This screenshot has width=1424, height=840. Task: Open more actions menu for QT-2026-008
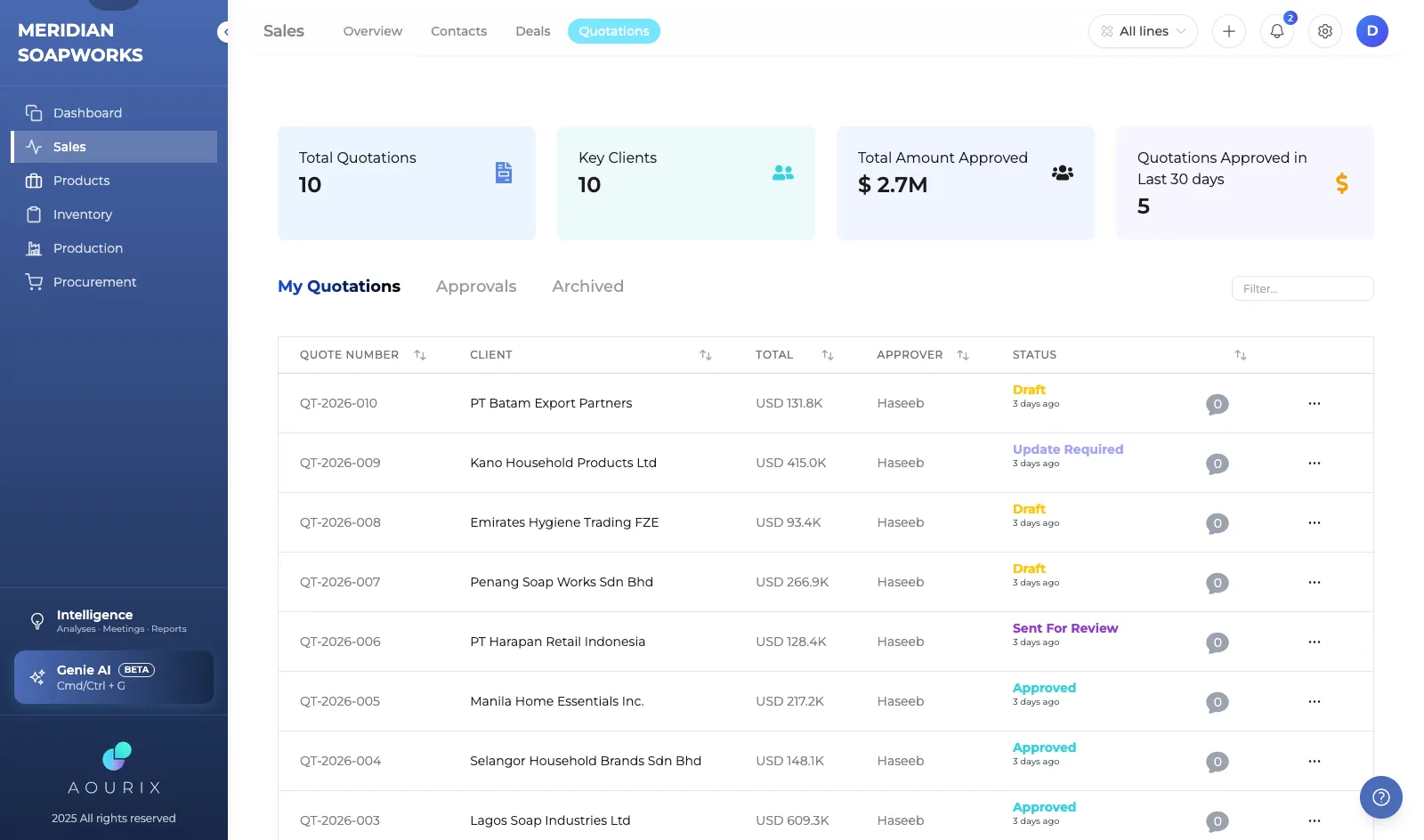(x=1315, y=522)
